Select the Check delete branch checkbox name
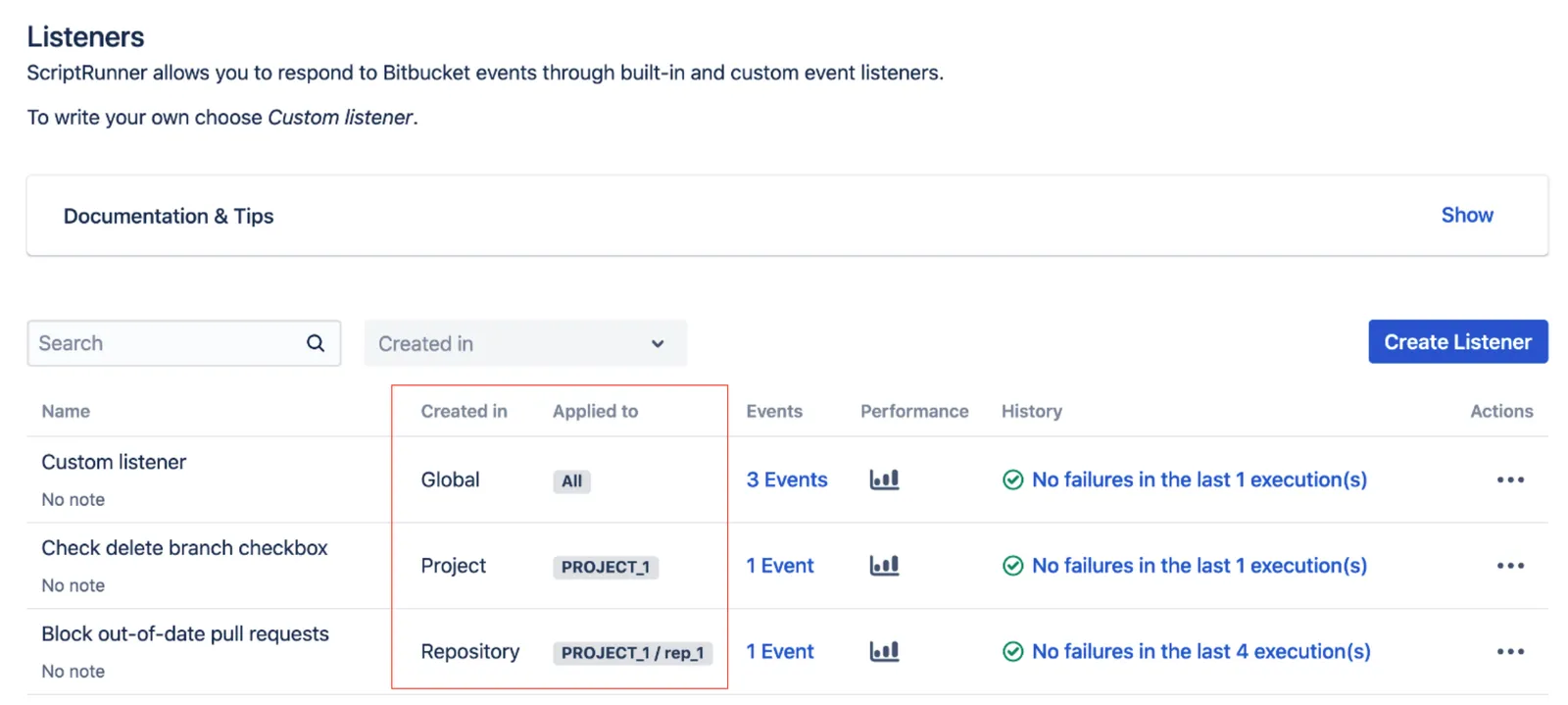 pos(184,548)
